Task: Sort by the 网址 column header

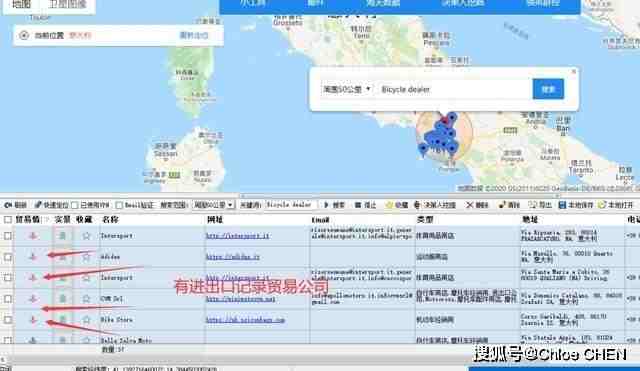Action: pyautogui.click(x=215, y=220)
